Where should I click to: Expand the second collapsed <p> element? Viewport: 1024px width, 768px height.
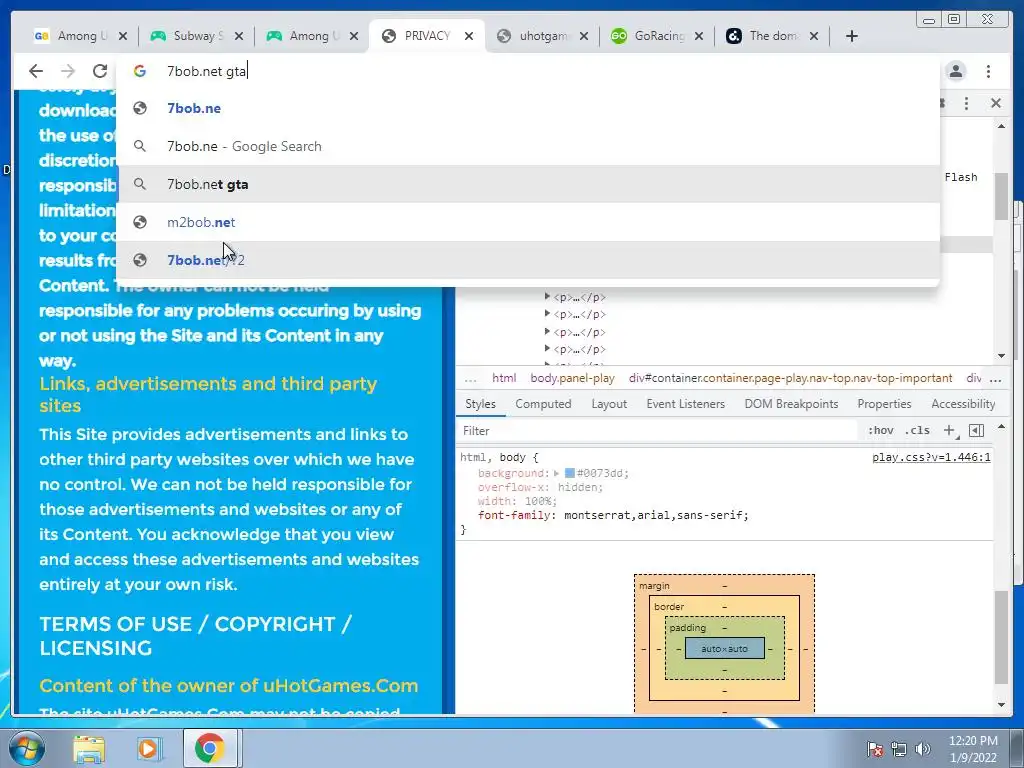click(547, 314)
